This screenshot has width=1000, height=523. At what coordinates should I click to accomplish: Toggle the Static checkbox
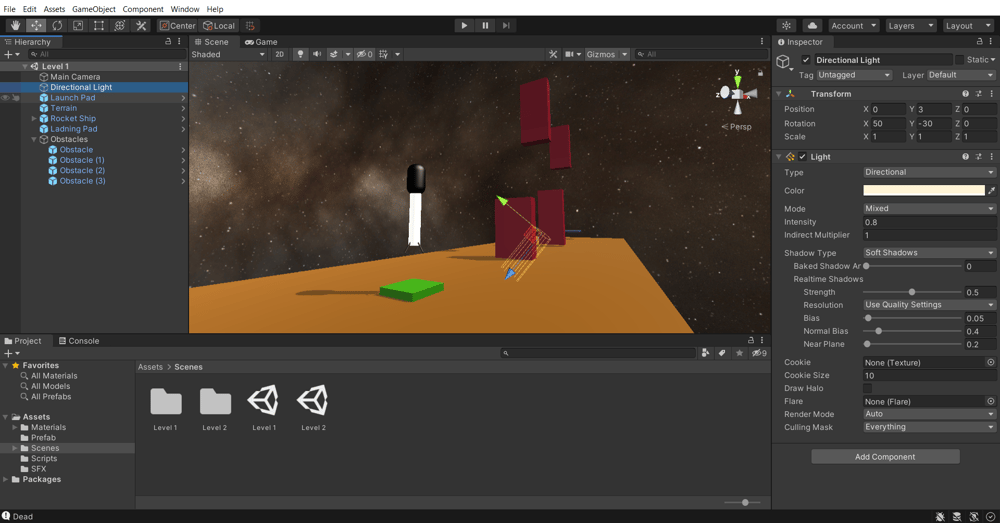coord(959,59)
